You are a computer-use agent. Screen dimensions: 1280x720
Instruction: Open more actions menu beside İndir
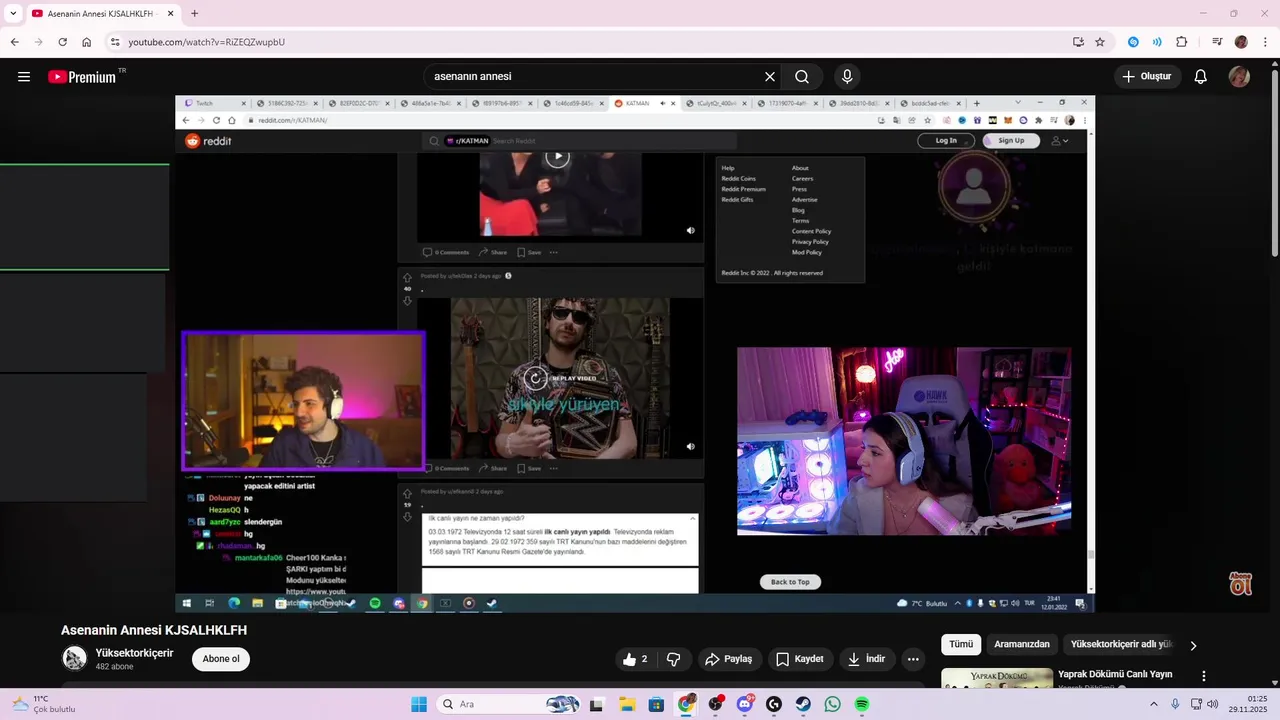point(913,659)
